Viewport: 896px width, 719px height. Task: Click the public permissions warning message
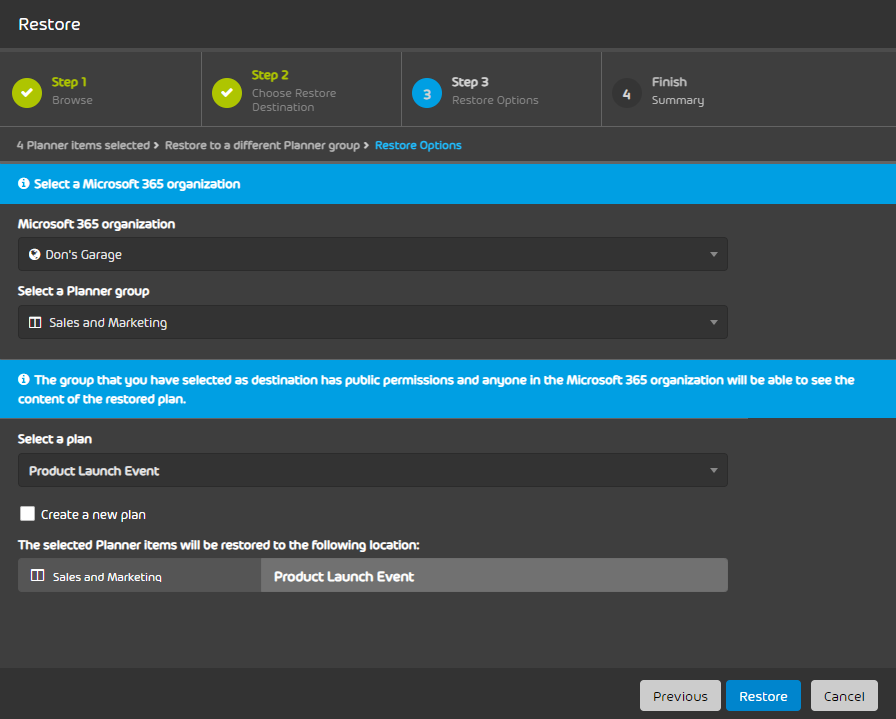point(436,389)
